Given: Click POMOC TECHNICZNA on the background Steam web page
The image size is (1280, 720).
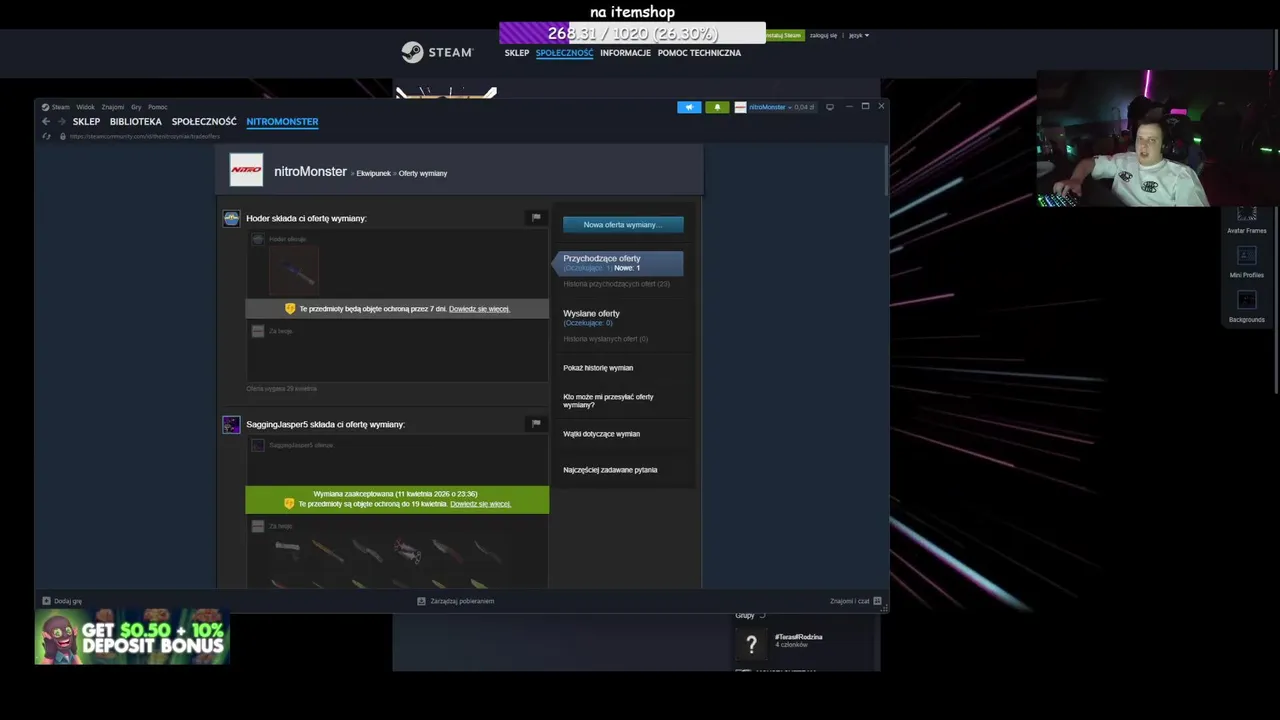Looking at the screenshot, I should 699,53.
